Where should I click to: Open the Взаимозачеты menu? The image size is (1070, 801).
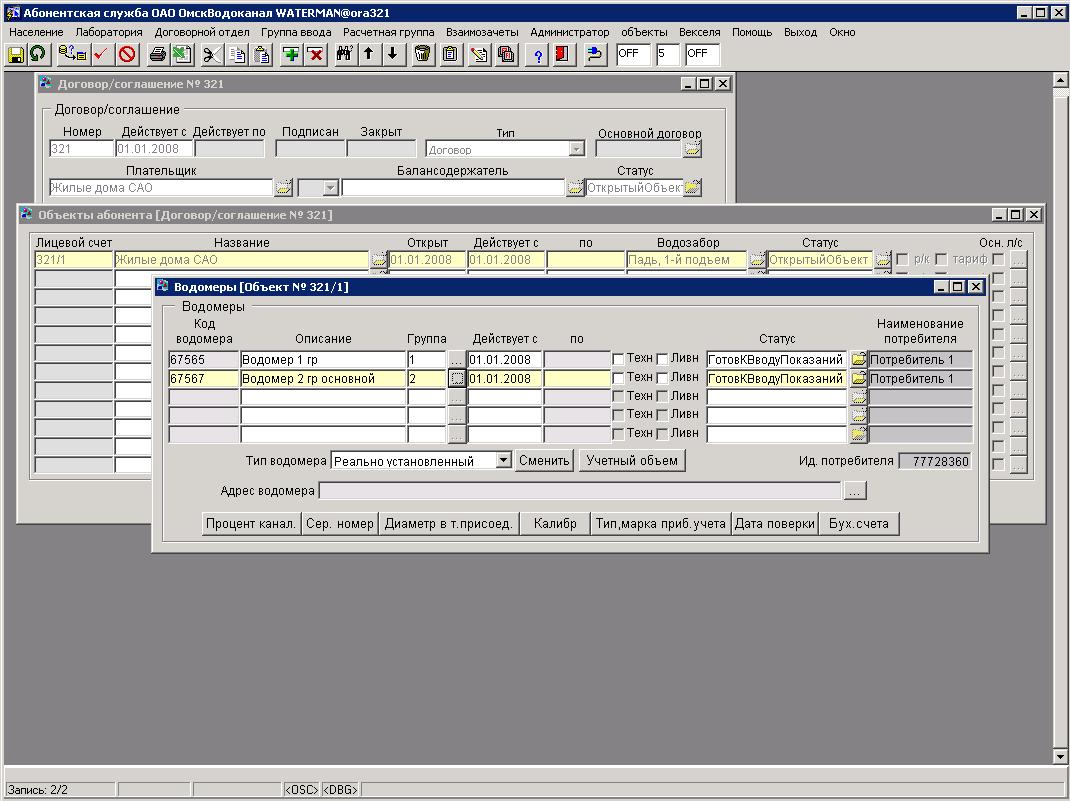[x=482, y=32]
